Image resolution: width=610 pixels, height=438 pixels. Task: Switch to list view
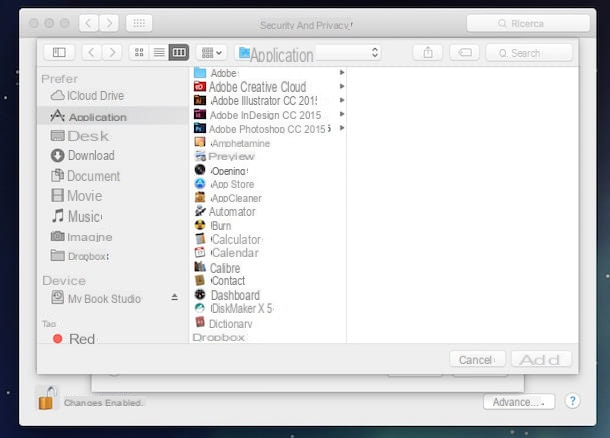pos(159,52)
